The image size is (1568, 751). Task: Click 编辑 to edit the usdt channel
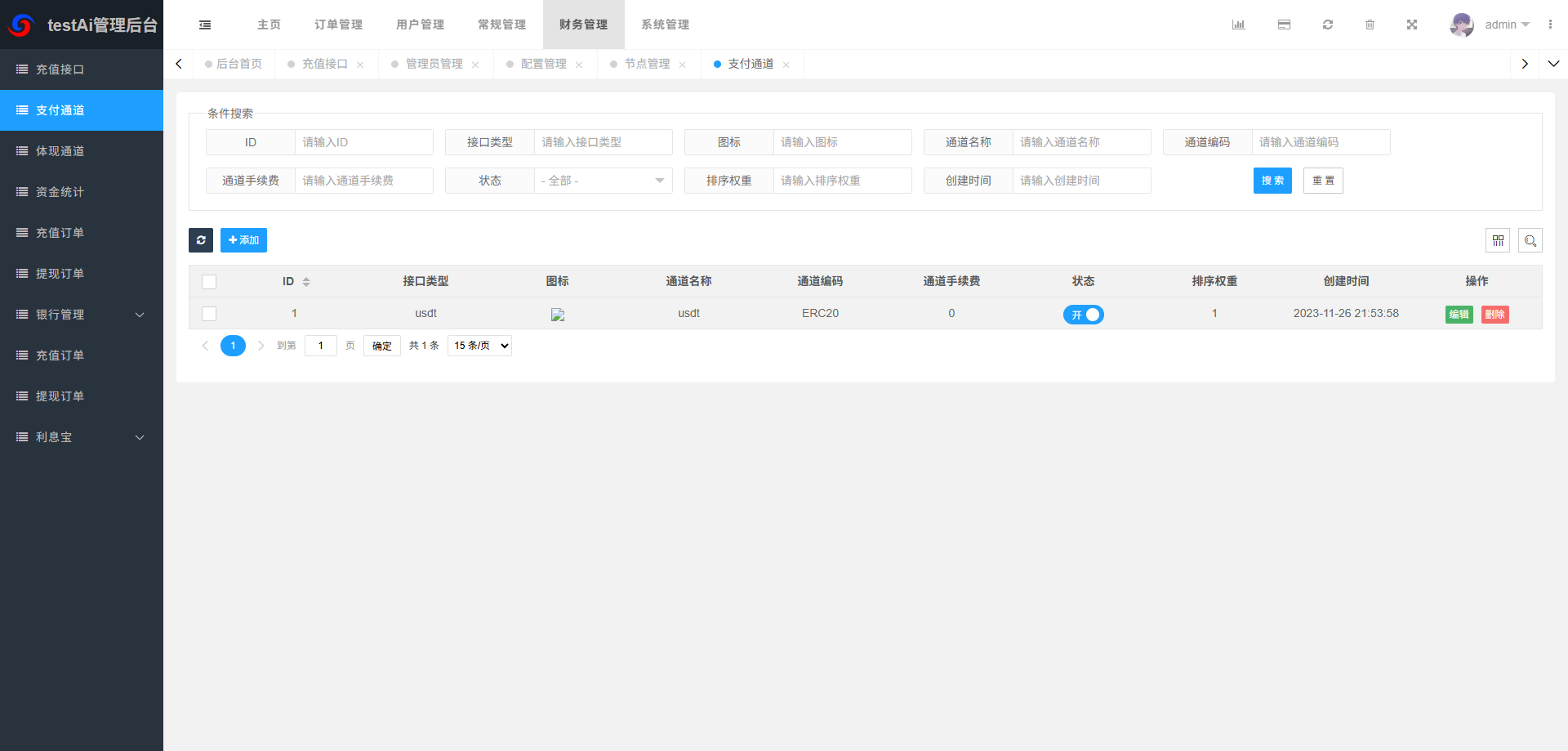pos(1459,314)
